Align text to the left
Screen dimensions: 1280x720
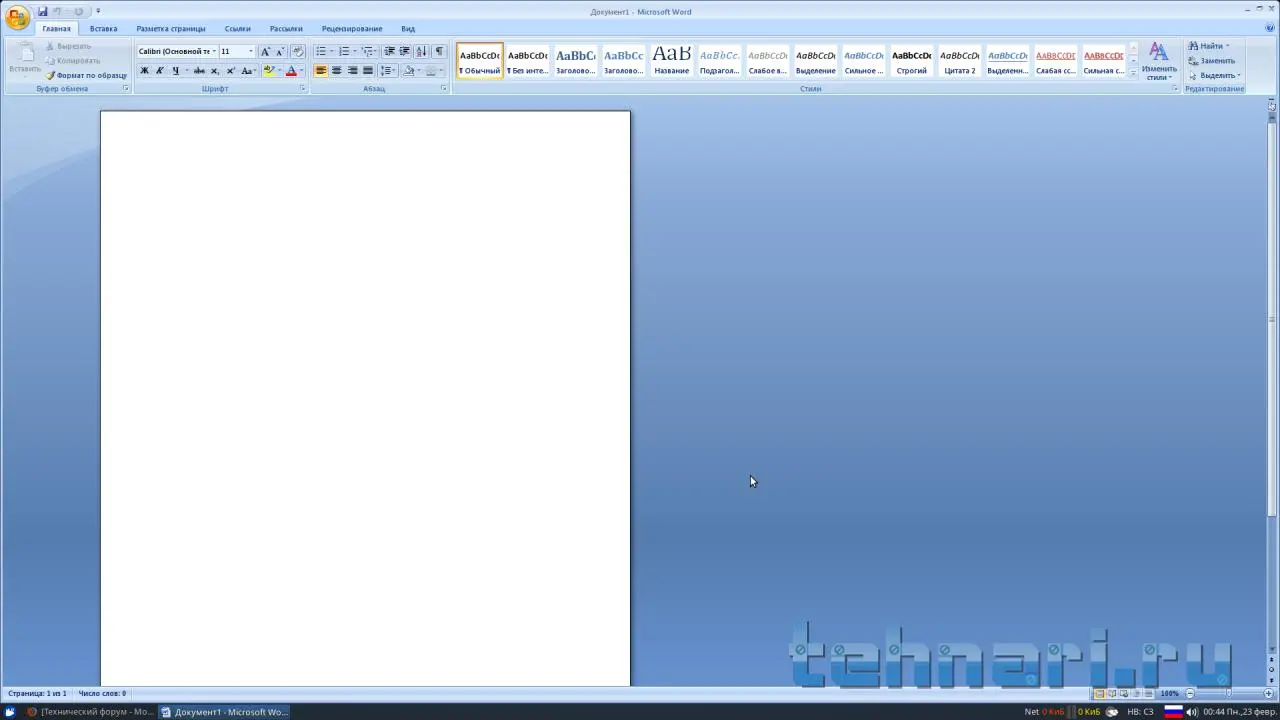(321, 71)
